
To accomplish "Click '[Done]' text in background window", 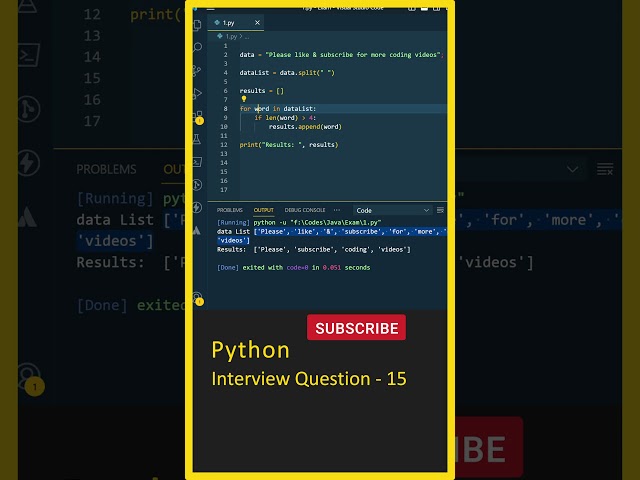I will 102,305.
